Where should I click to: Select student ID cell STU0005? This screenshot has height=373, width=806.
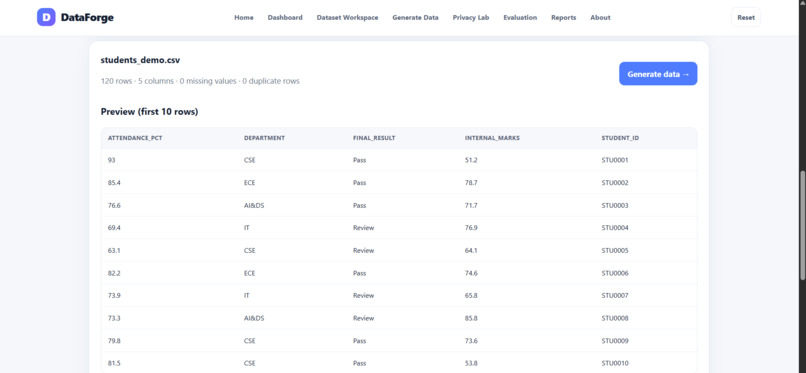point(615,251)
